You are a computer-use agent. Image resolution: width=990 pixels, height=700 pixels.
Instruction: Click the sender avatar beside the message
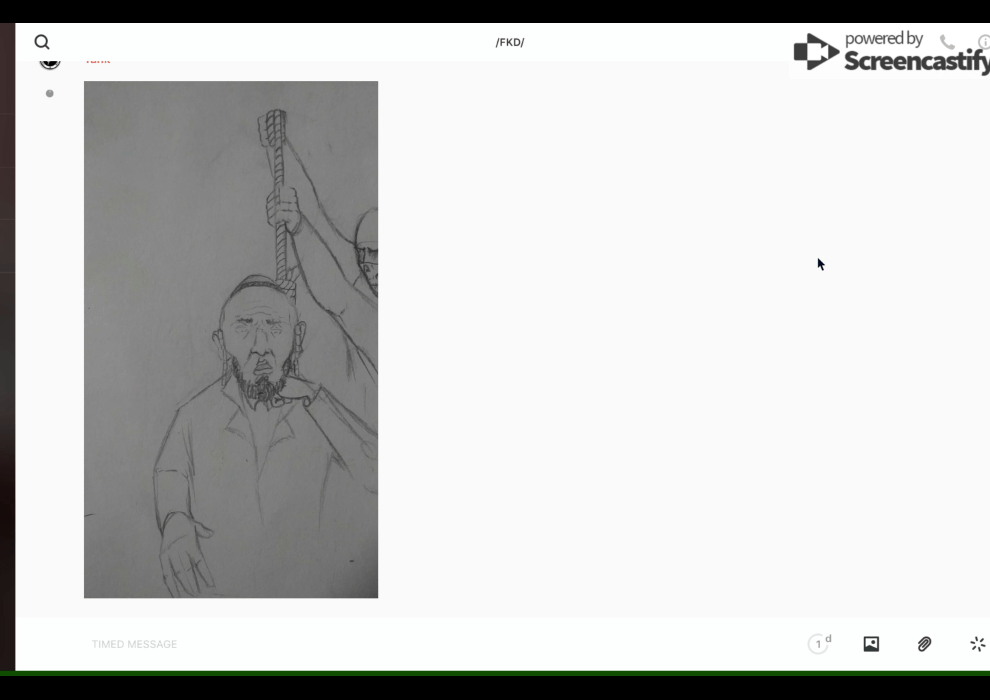[50, 62]
